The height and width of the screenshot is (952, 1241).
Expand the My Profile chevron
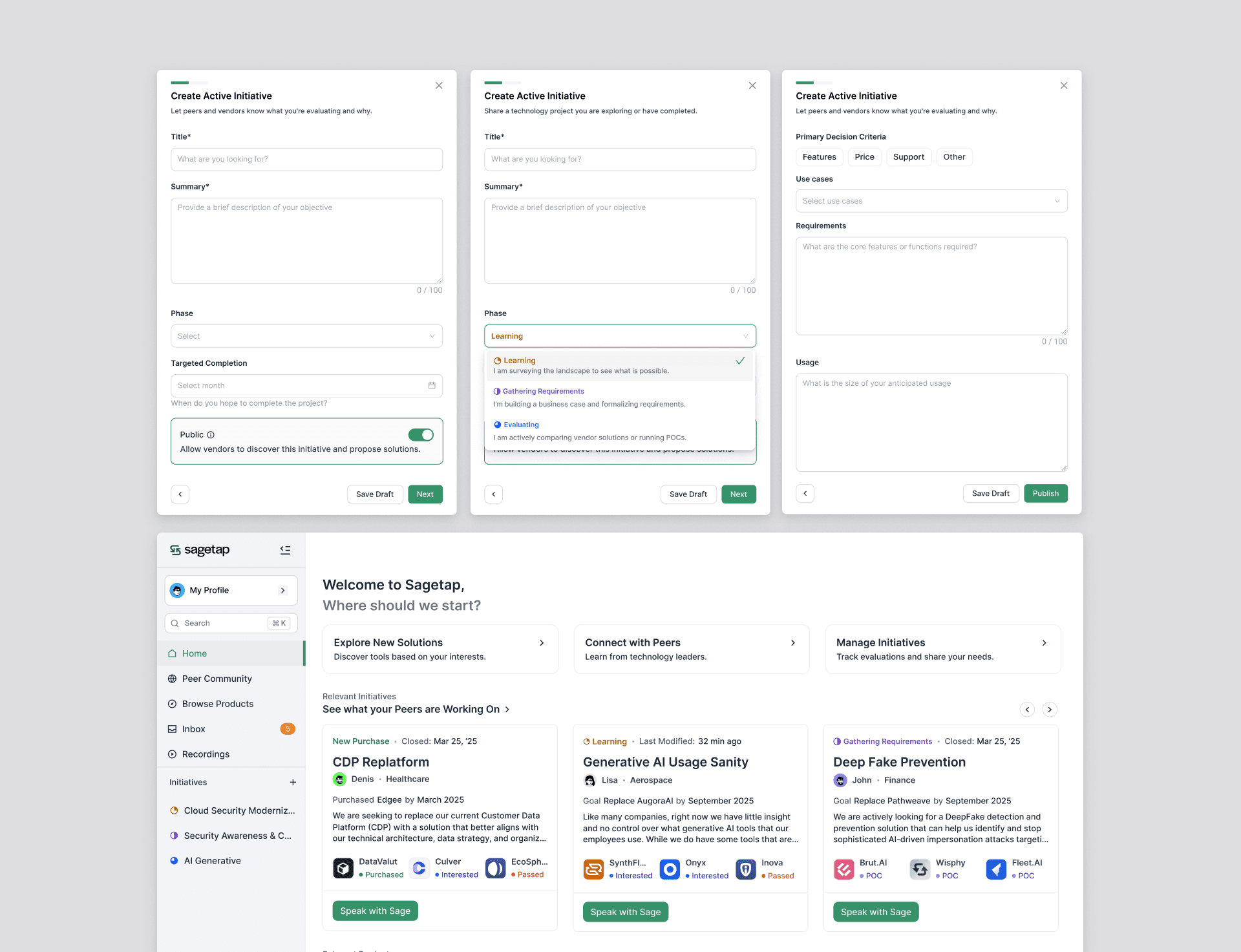(x=282, y=591)
